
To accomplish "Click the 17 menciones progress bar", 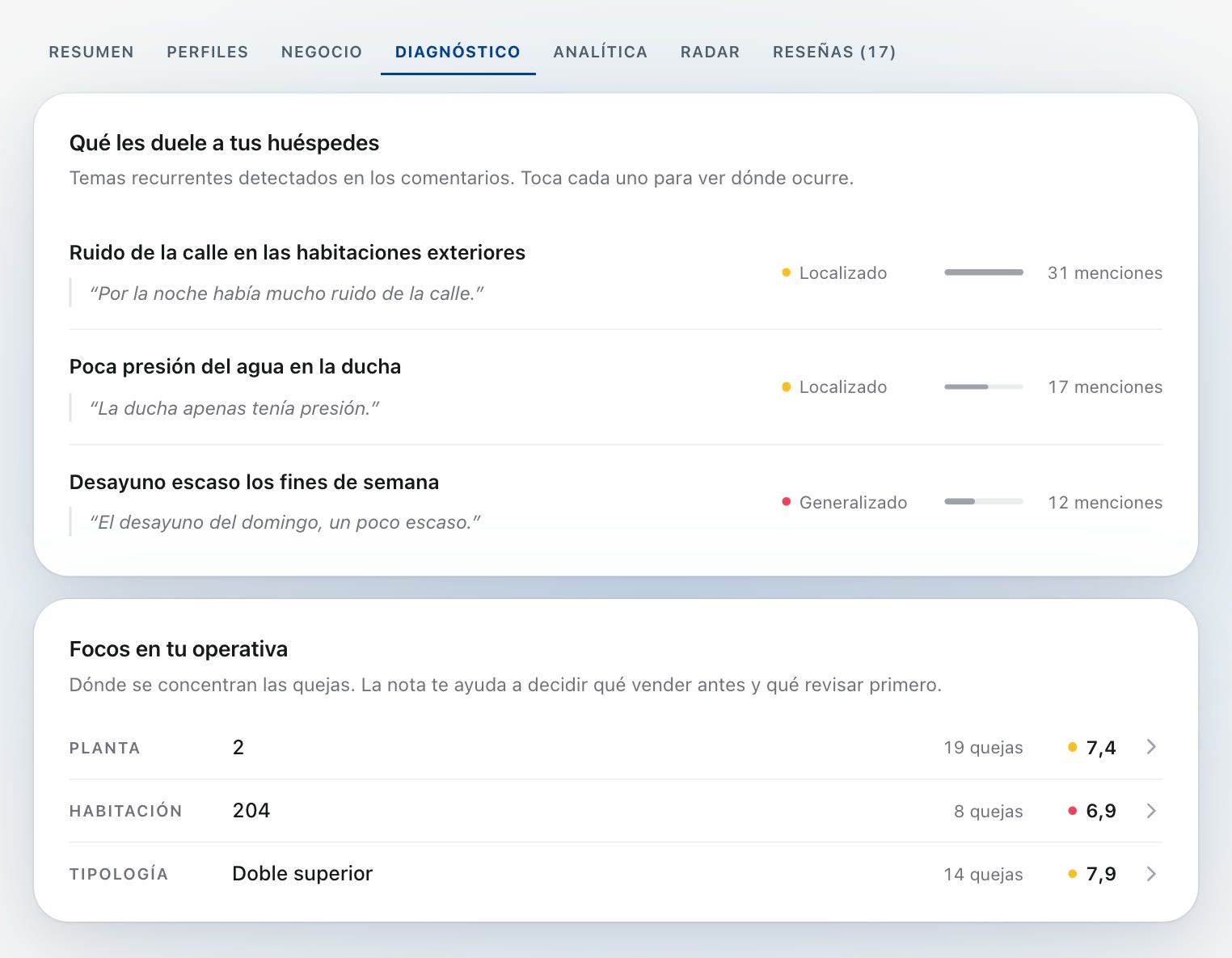I will click(x=984, y=387).
